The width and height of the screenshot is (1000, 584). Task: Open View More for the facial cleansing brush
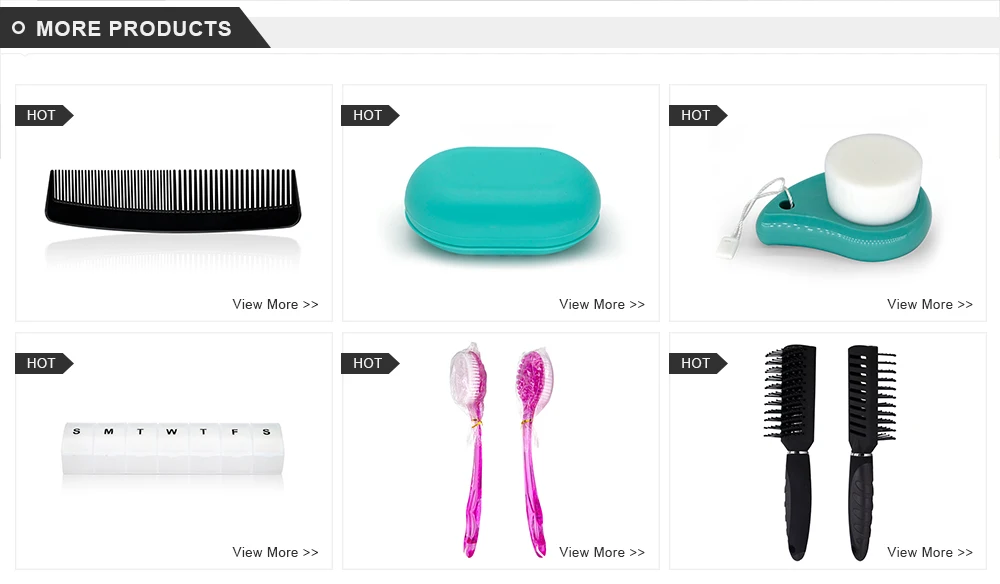(x=930, y=304)
